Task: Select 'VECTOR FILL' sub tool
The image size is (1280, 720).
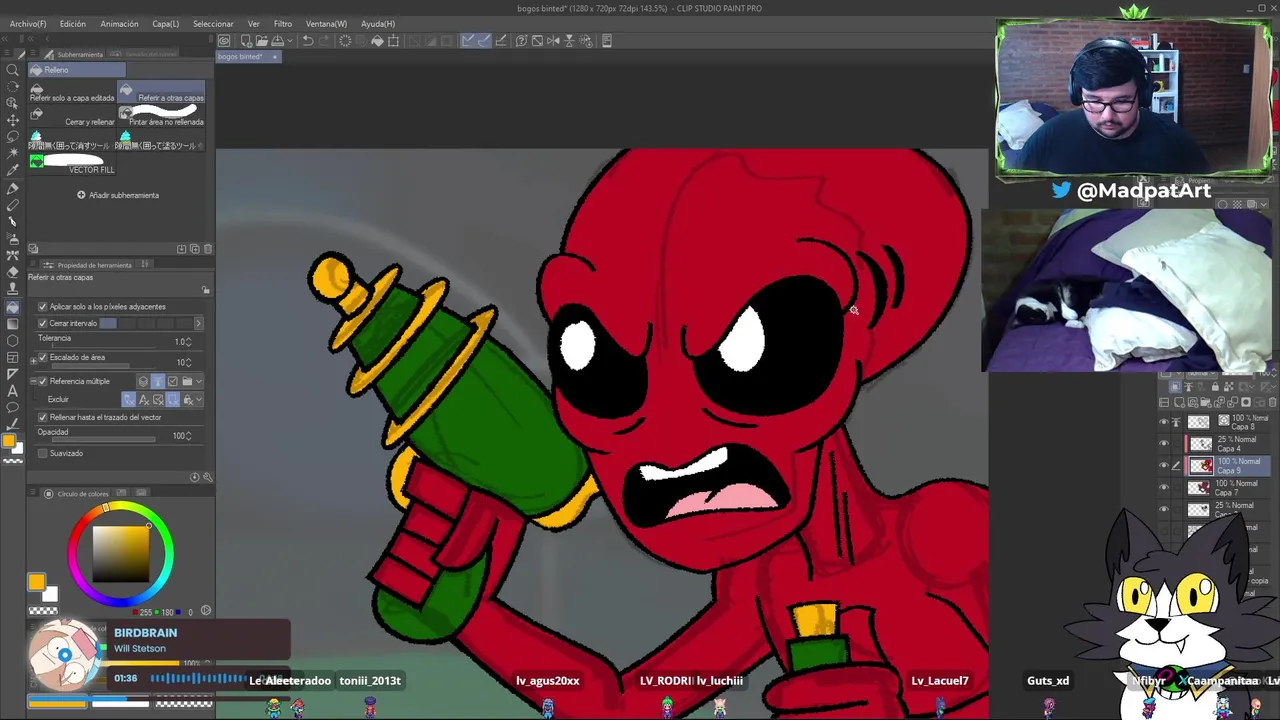Action: pyautogui.click(x=72, y=165)
